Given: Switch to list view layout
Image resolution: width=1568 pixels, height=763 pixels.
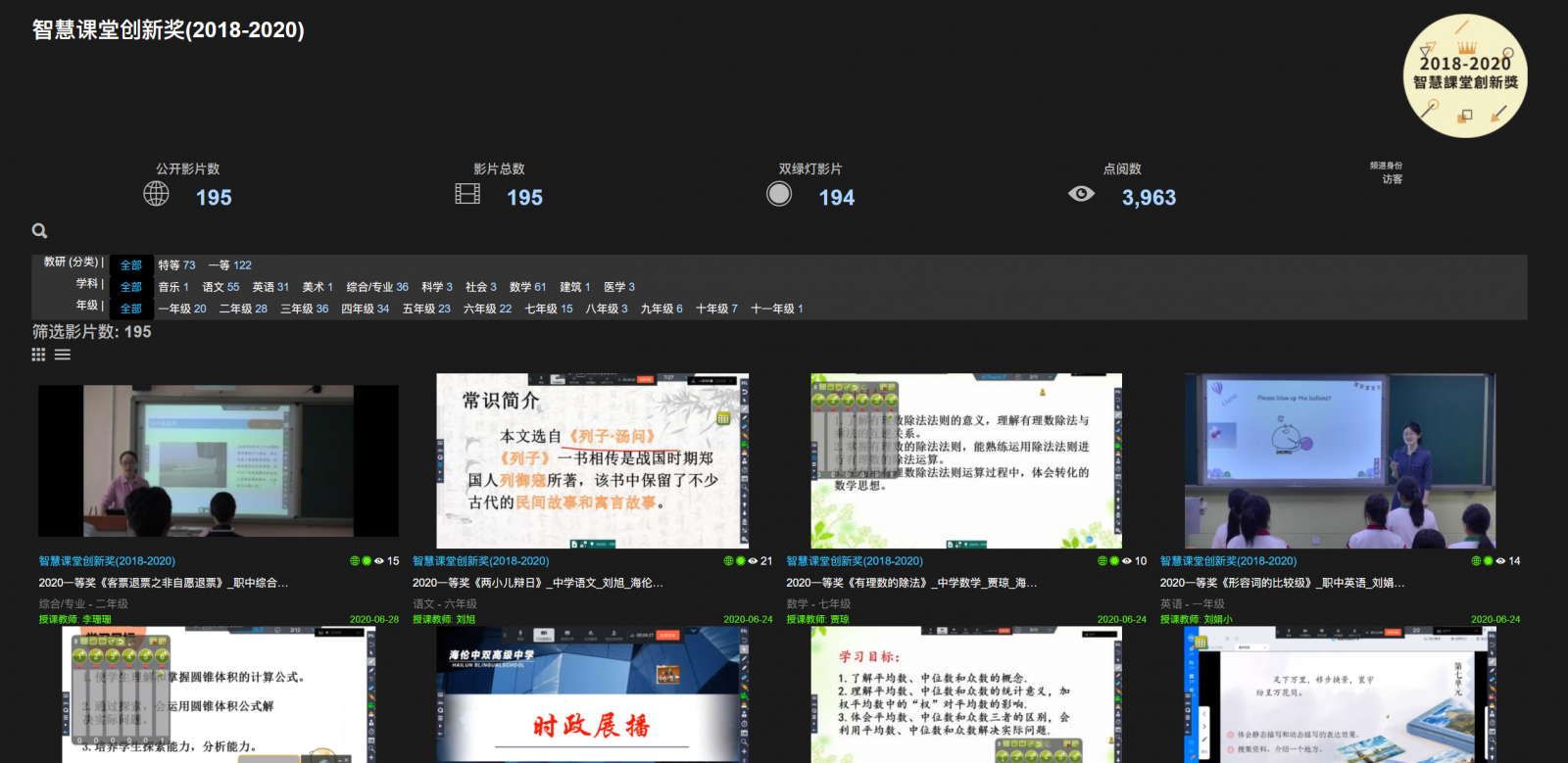Looking at the screenshot, I should pos(63,355).
